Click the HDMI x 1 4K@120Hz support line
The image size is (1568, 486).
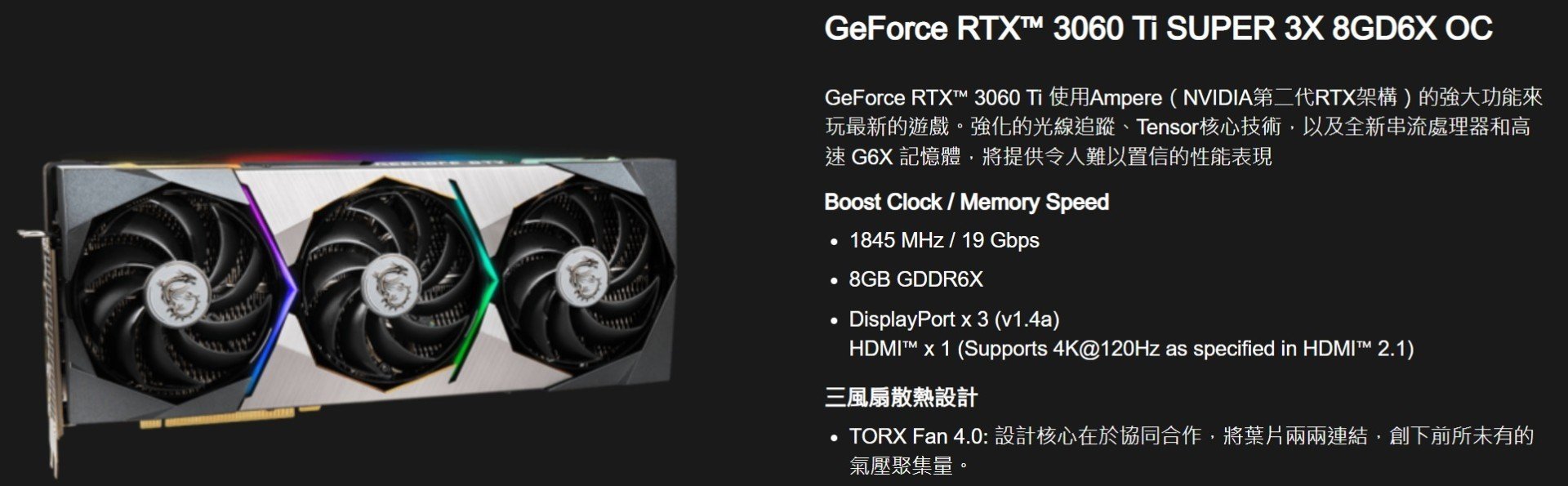(1131, 349)
